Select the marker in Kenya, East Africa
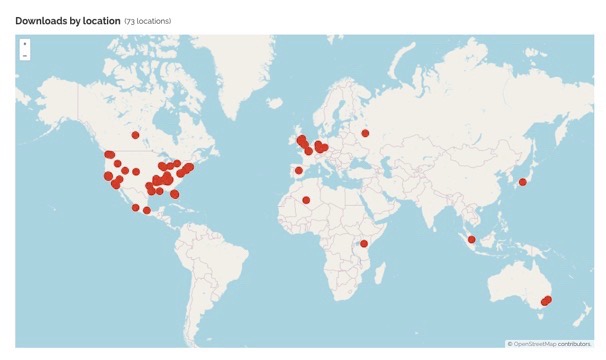606x360 pixels. coord(364,244)
